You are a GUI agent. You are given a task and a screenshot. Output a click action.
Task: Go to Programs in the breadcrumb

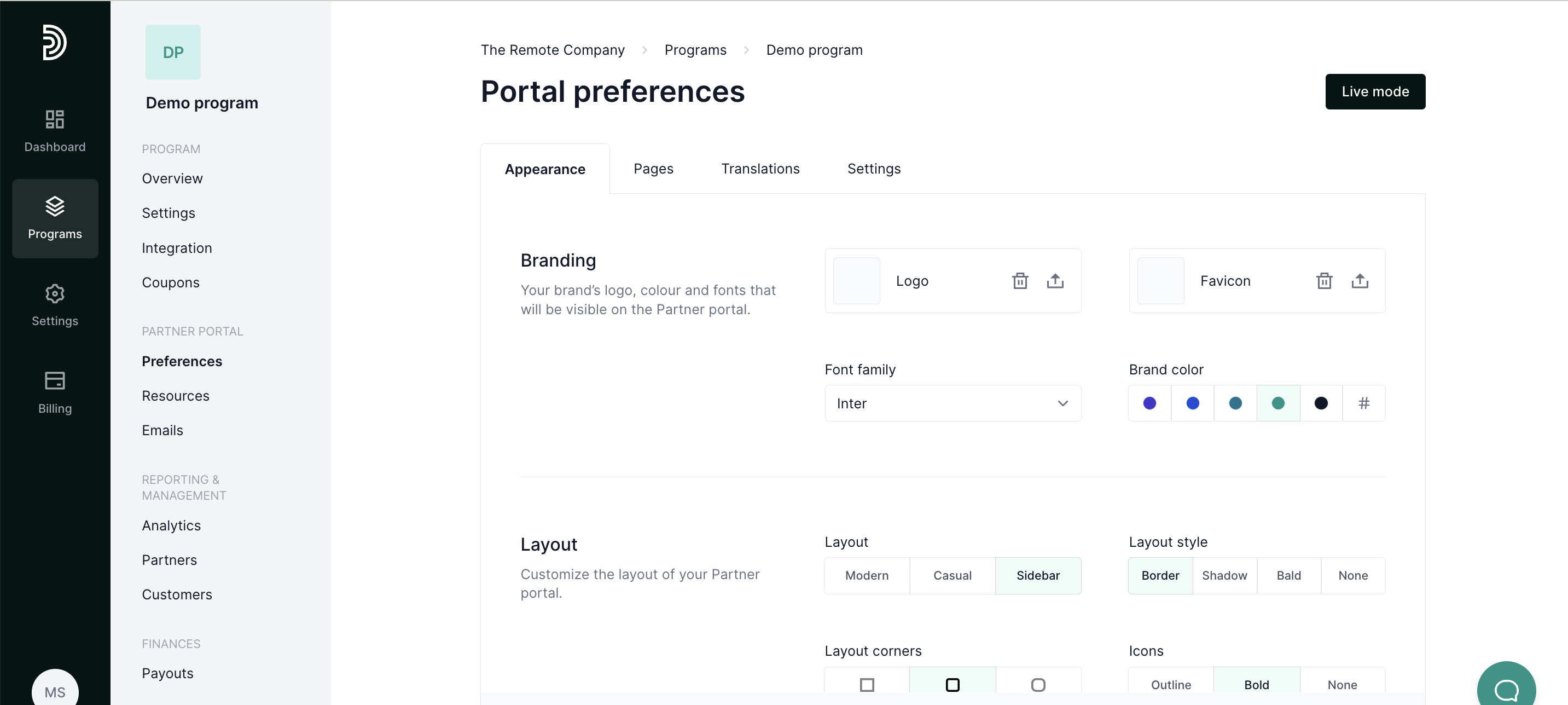[695, 50]
